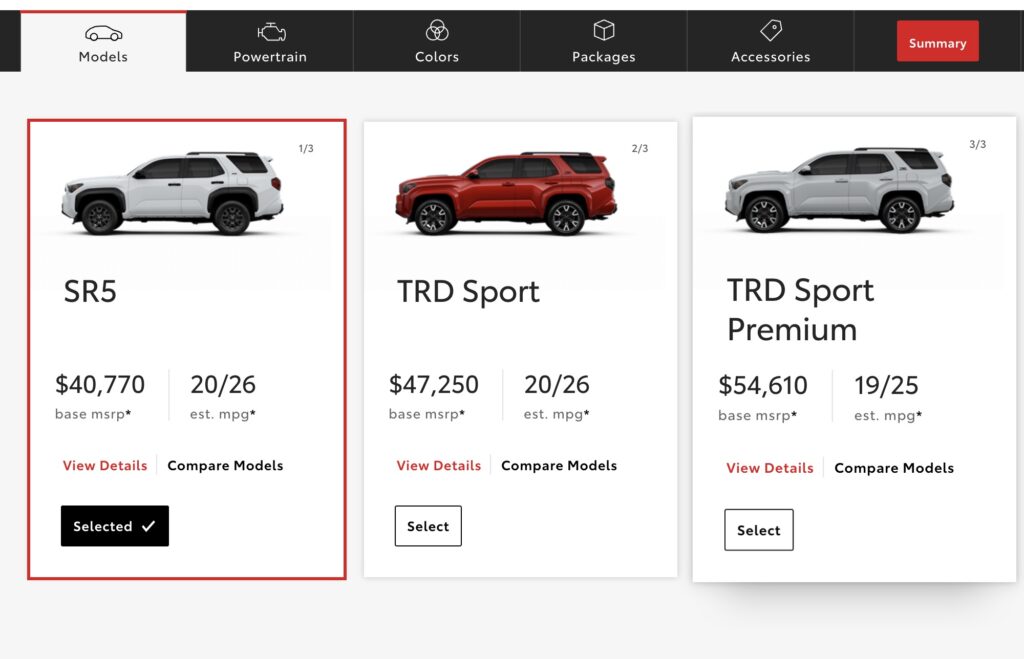Select the TRD Sport Premium model
This screenshot has height=659, width=1024.
point(758,530)
